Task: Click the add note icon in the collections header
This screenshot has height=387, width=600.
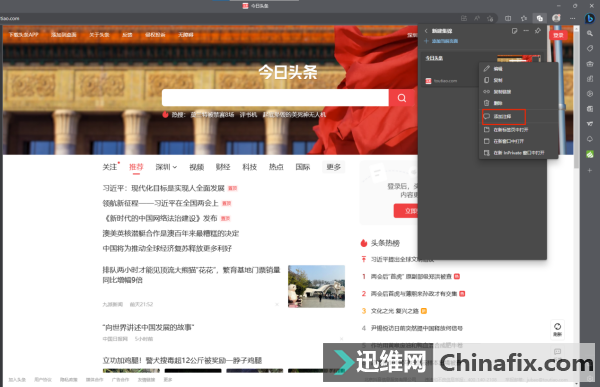Action: 514,31
